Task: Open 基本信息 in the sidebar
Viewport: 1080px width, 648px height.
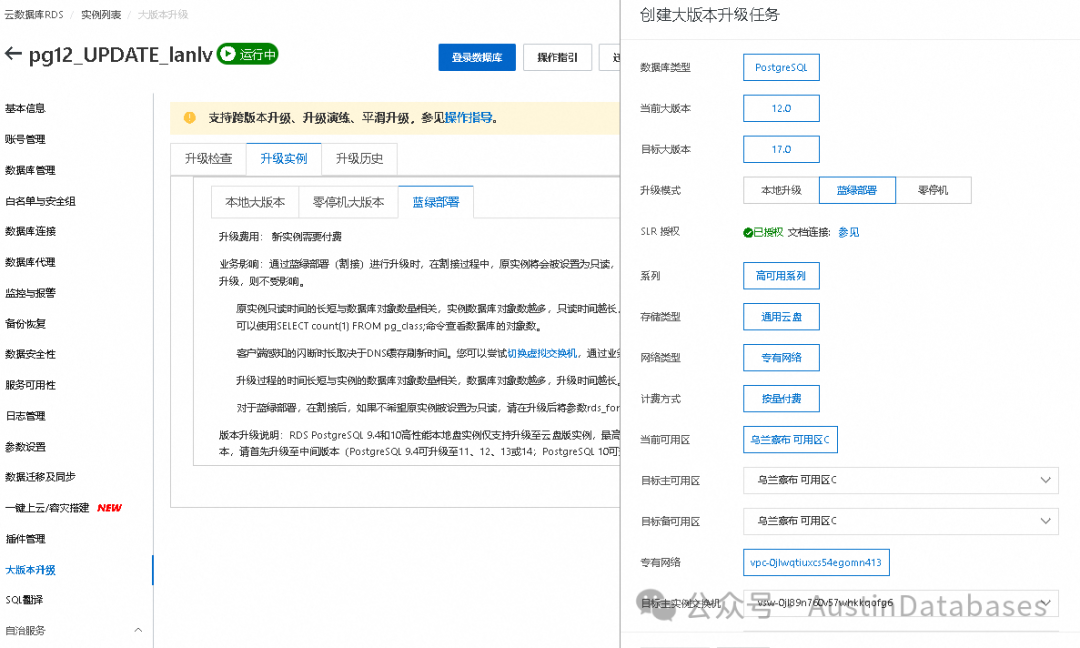Action: coord(25,108)
